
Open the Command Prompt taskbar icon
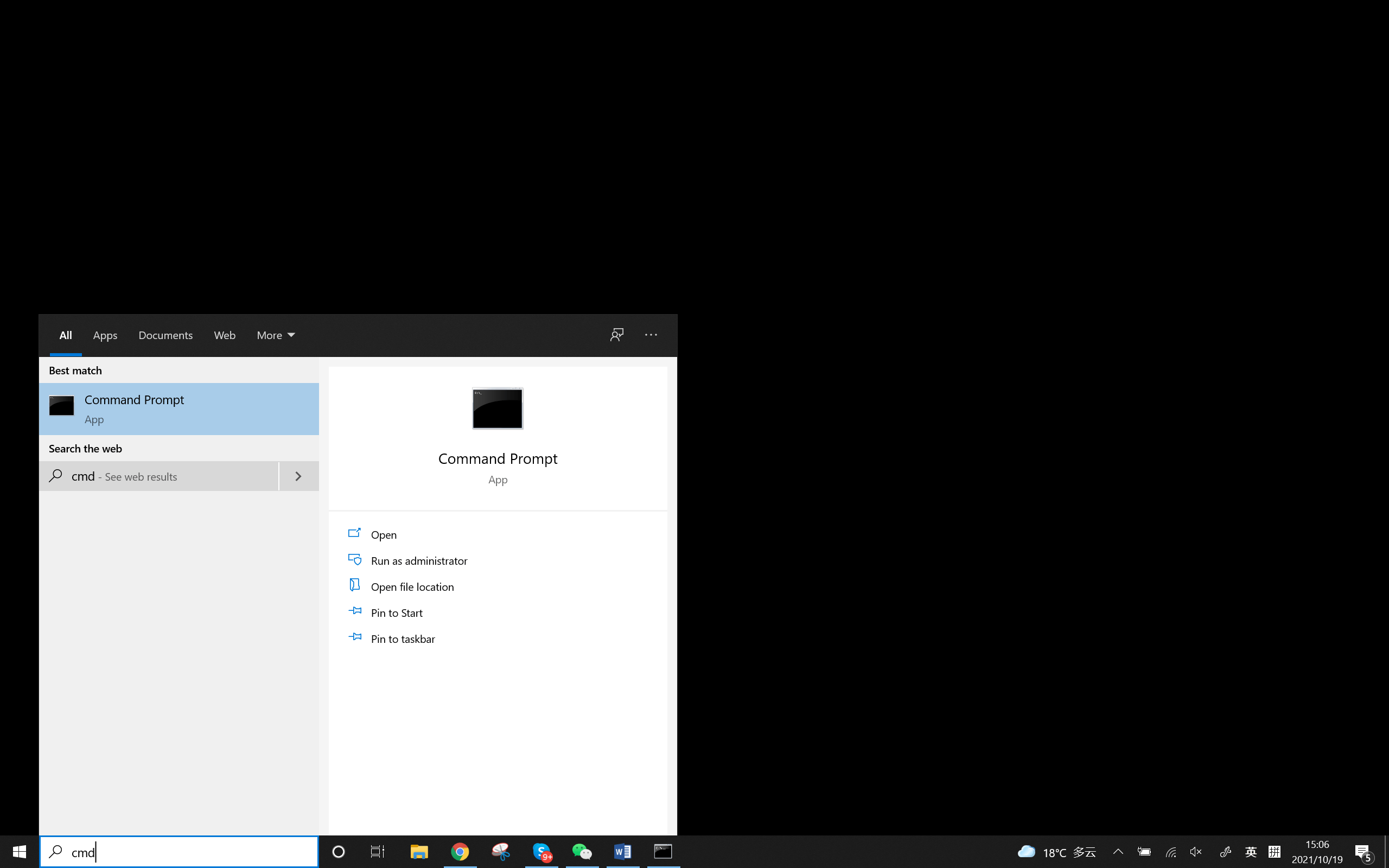pyautogui.click(x=663, y=852)
